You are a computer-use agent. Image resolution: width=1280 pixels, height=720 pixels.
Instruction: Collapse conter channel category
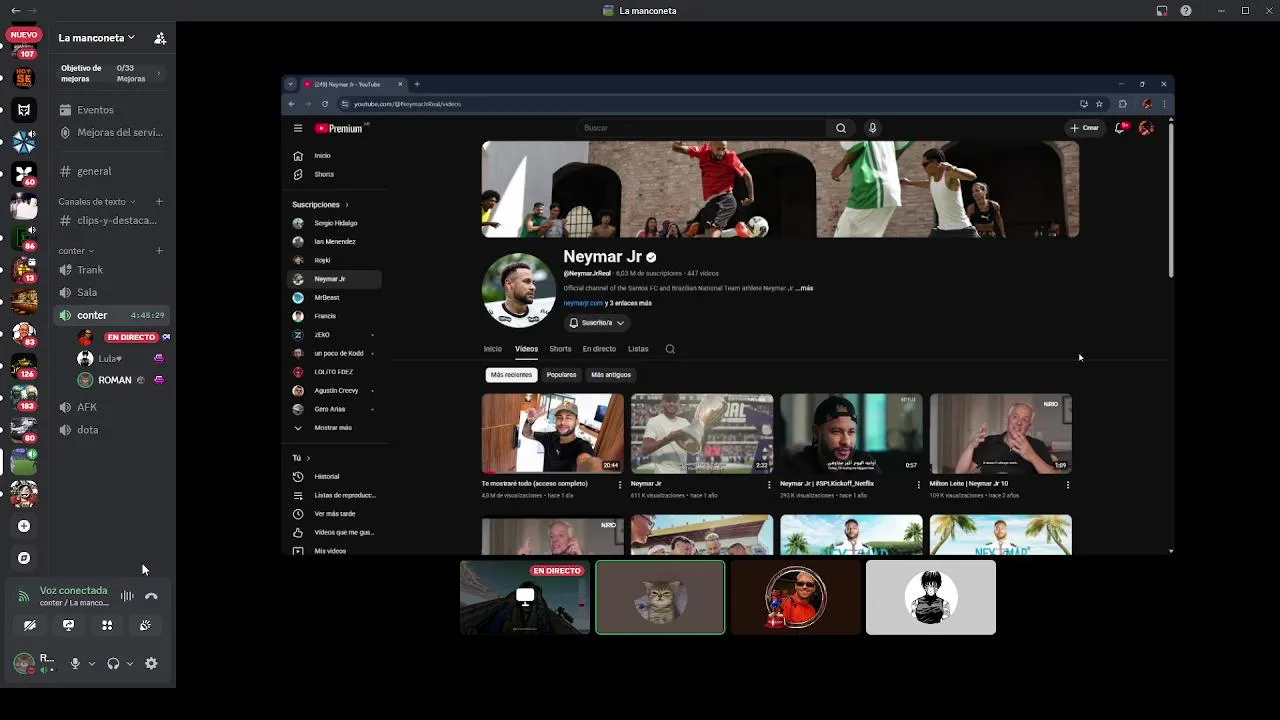coord(76,251)
